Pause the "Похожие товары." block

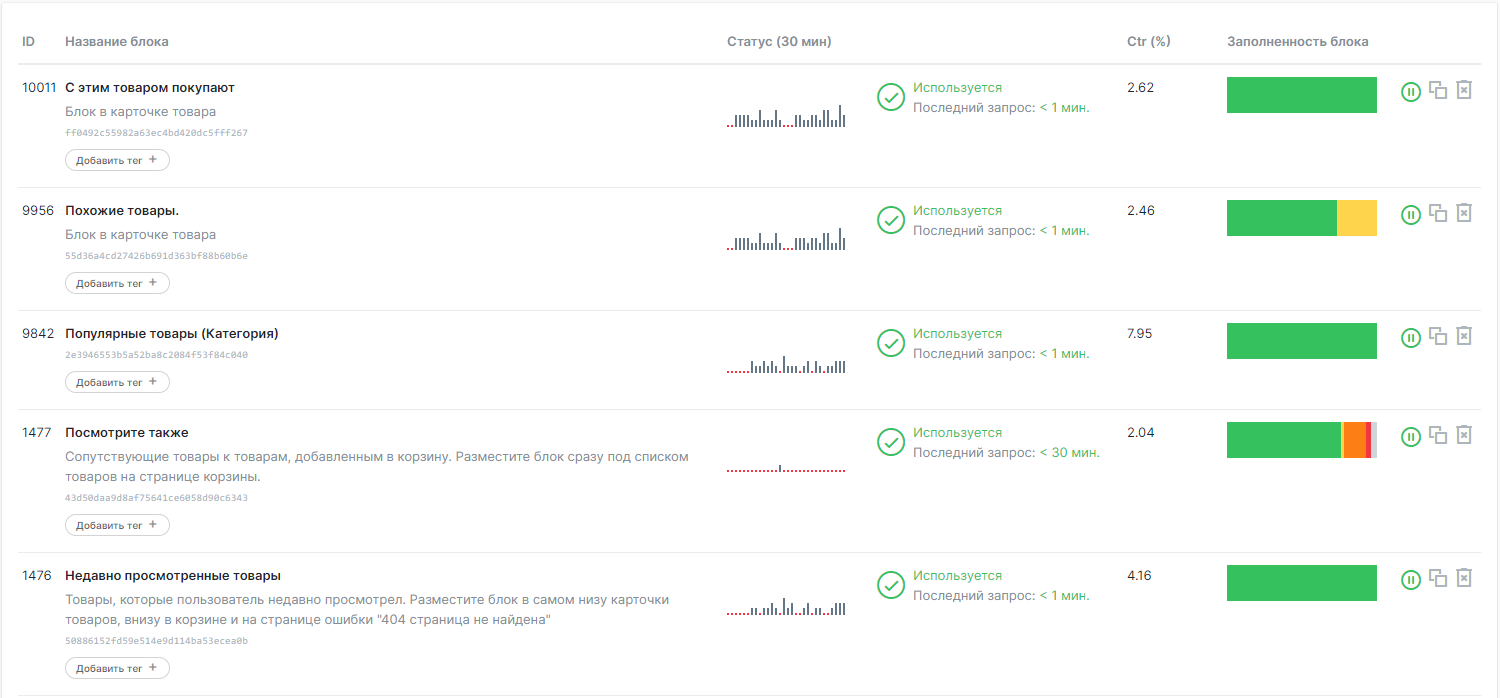point(1411,215)
